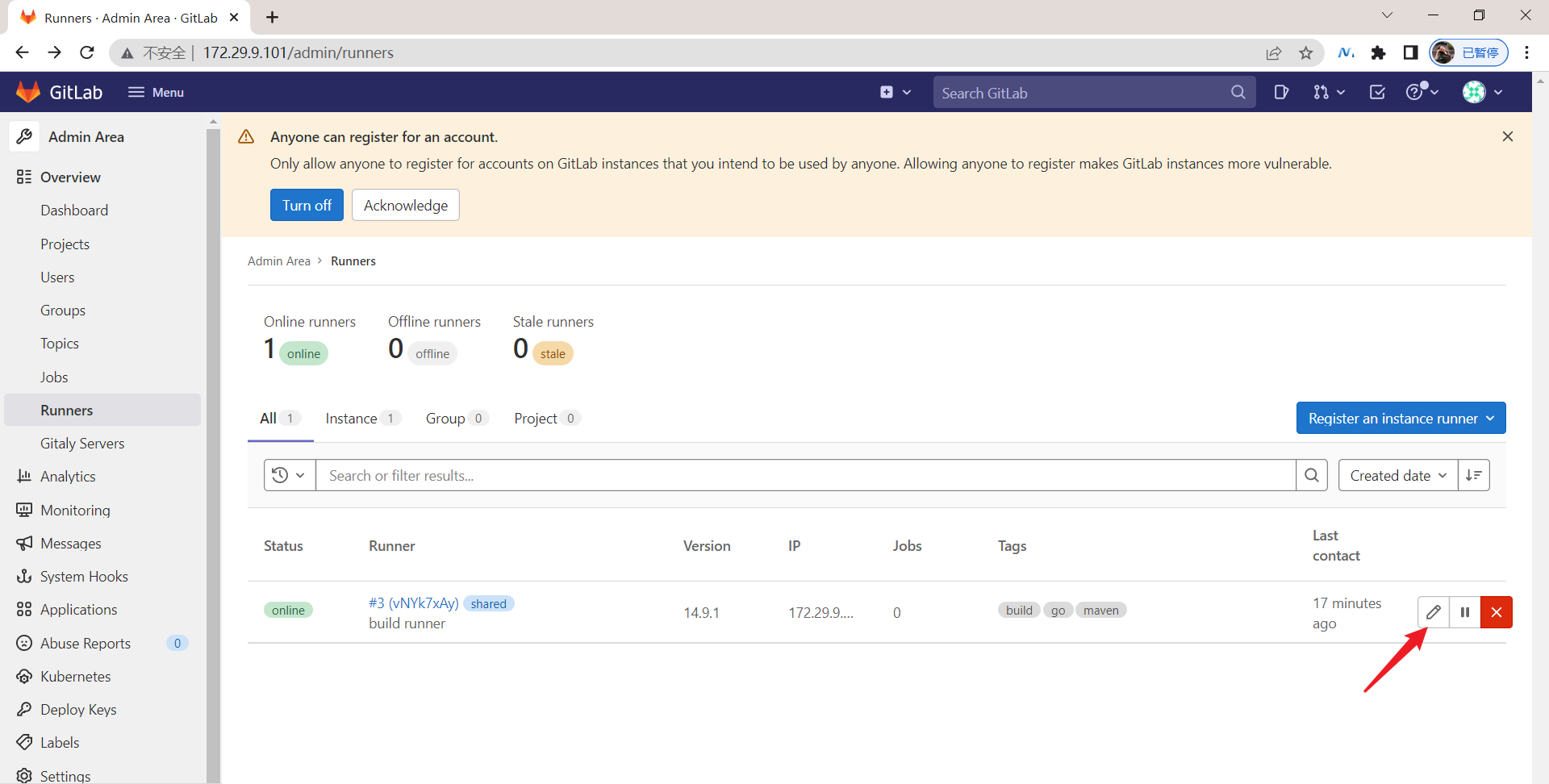Click the browser address bar URL
The height and width of the screenshot is (784, 1549).
coord(298,52)
